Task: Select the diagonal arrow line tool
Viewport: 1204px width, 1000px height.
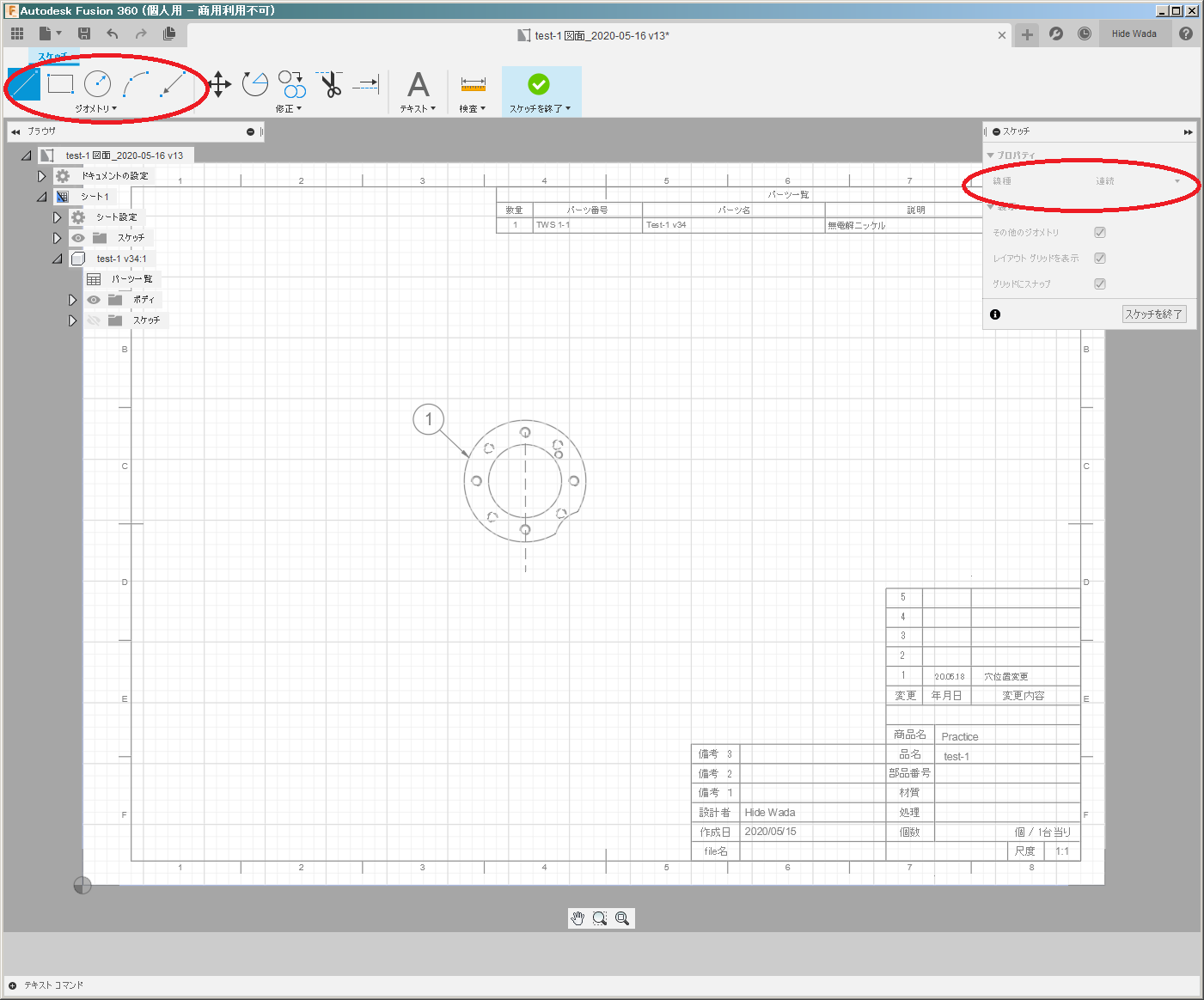Action: coord(174,84)
